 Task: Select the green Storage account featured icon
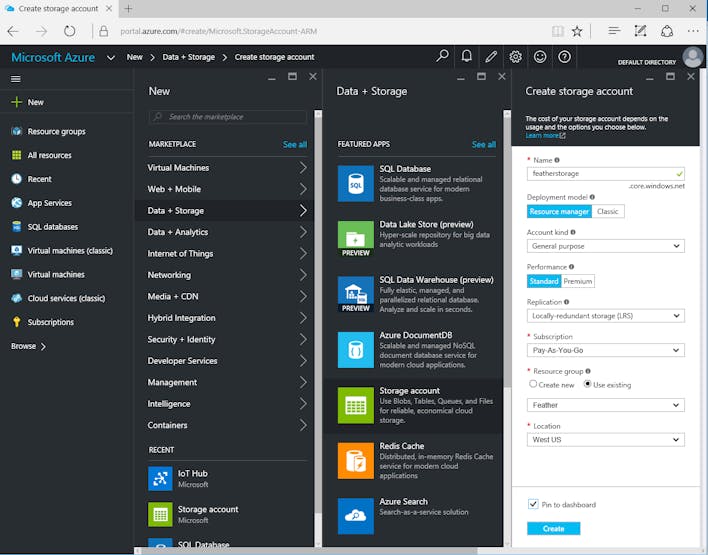[x=355, y=406]
